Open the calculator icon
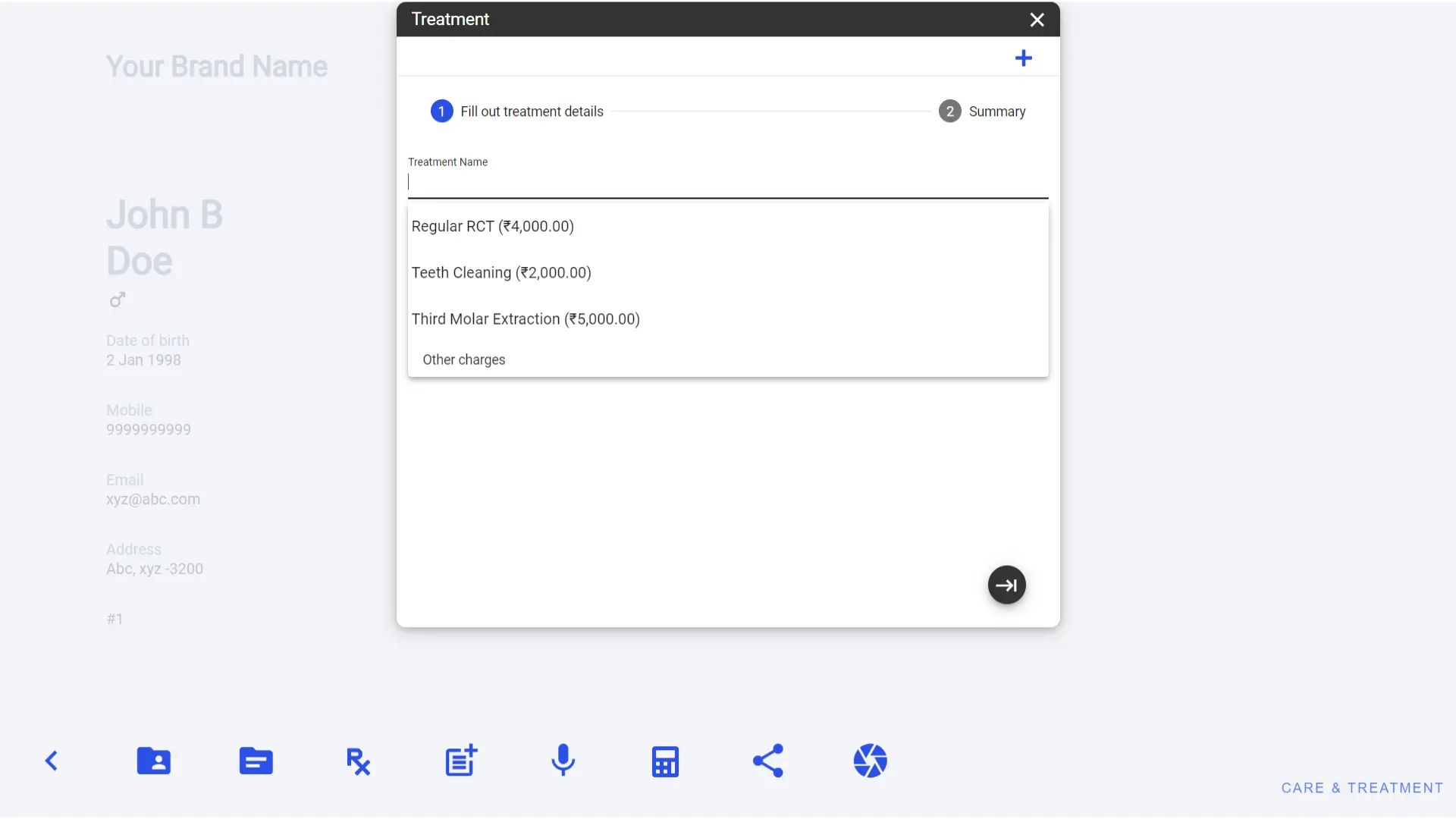Viewport: 1456px width, 819px height. [665, 761]
